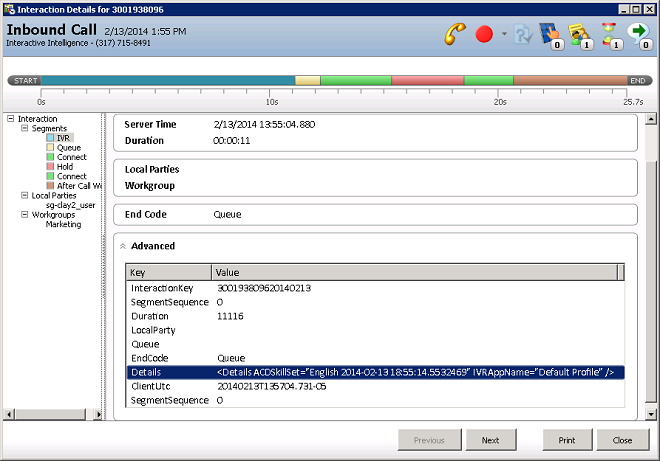Collapse the Advanced section chevron
The image size is (660, 461).
click(123, 246)
